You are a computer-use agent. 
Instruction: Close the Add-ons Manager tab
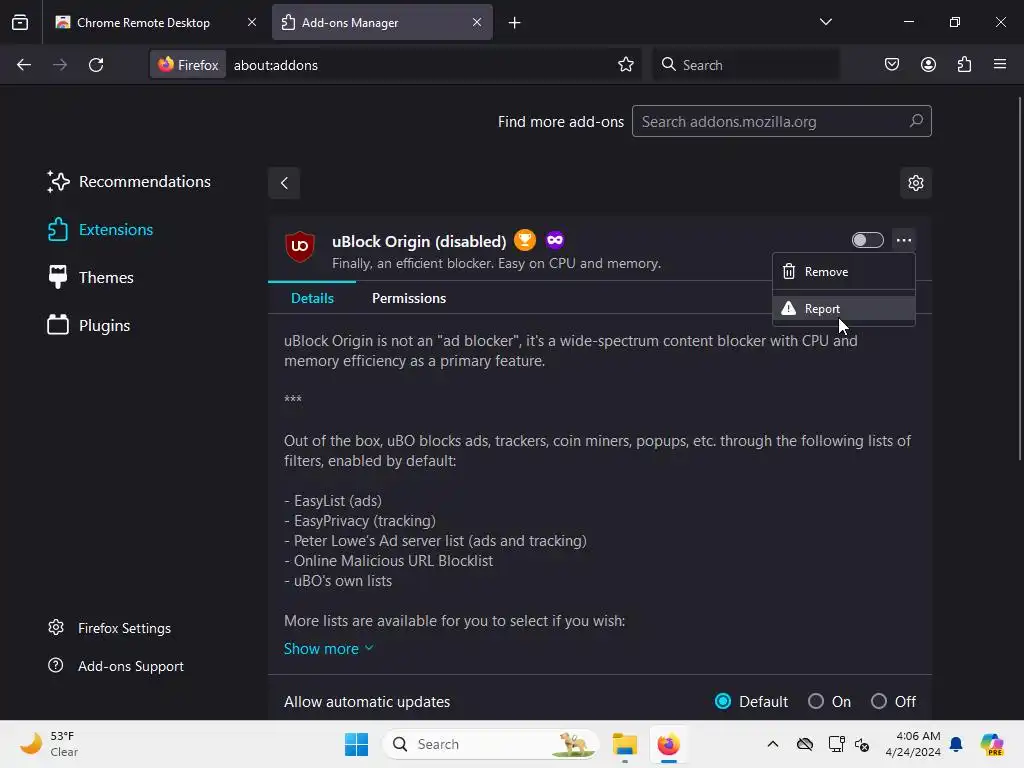[x=477, y=22]
